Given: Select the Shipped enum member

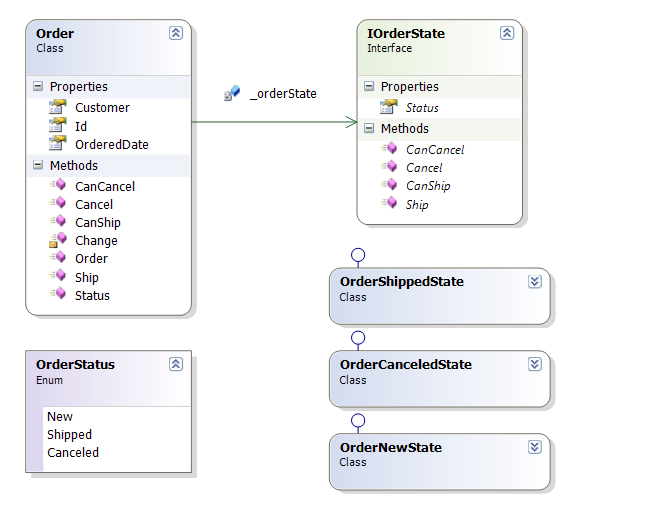Looking at the screenshot, I should pyautogui.click(x=69, y=435).
